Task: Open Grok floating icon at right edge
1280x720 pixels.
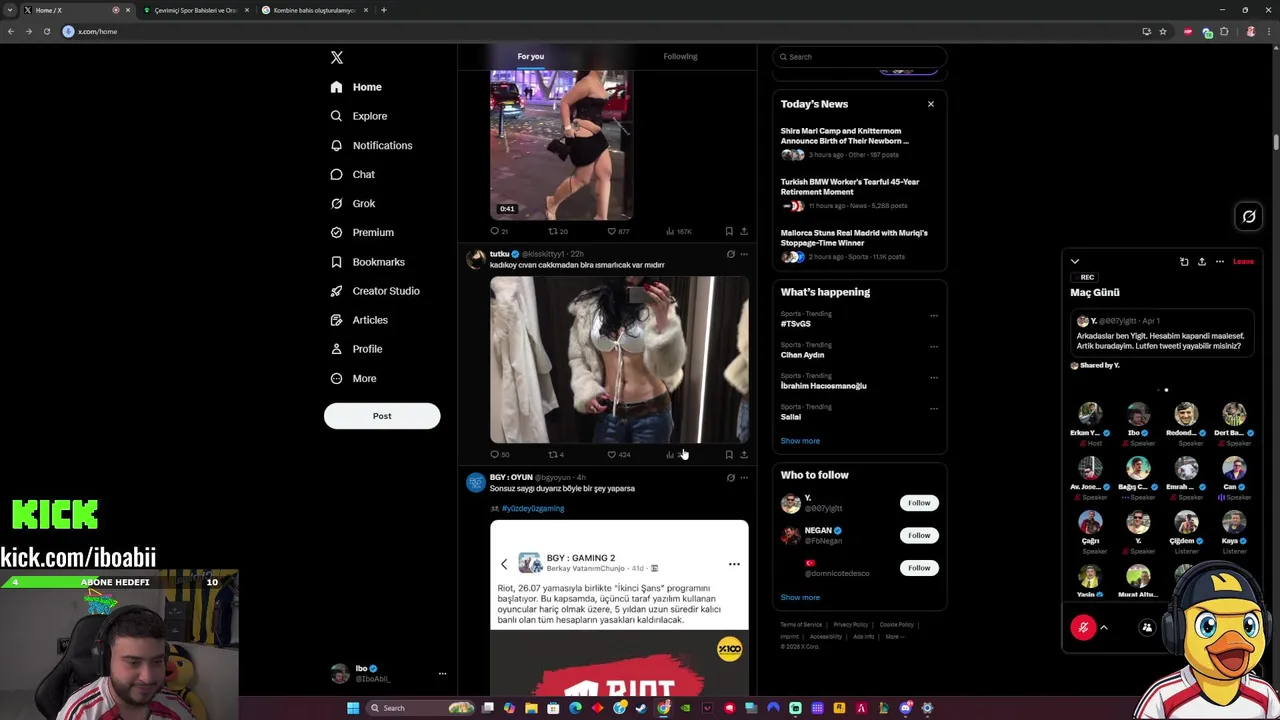Action: [x=1249, y=216]
